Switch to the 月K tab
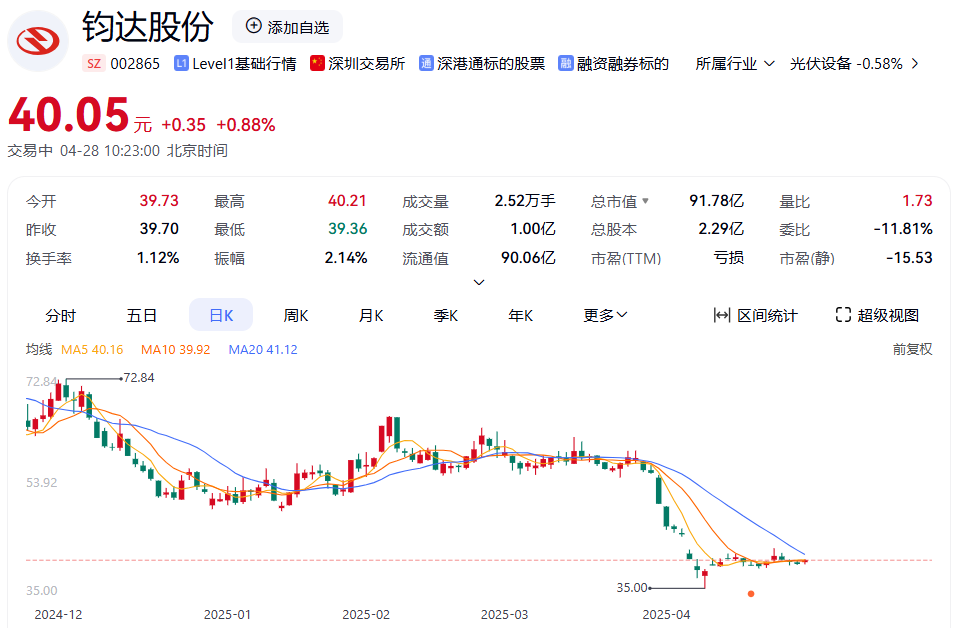This screenshot has width=961, height=628. [x=371, y=316]
